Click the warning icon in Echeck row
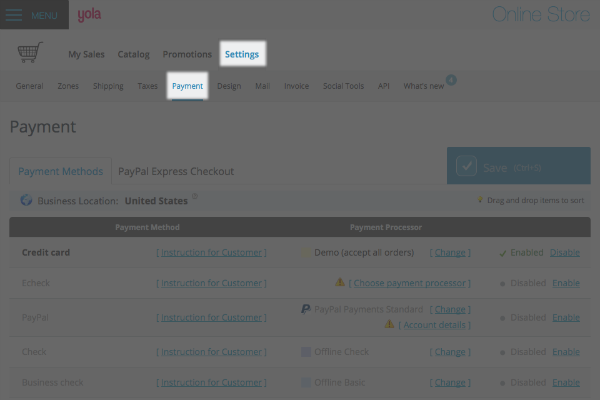 click(x=340, y=283)
